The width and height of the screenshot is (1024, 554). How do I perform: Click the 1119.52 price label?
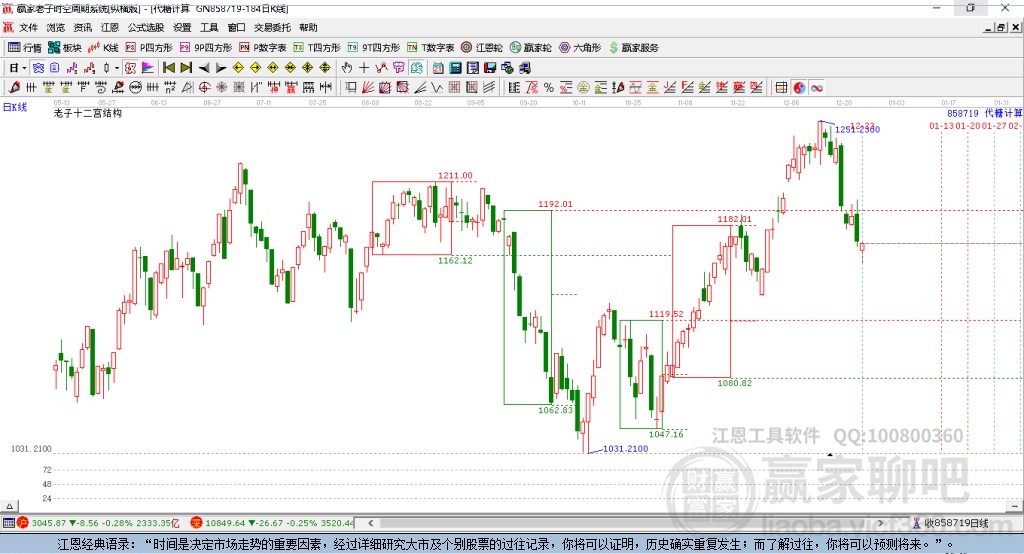coord(666,314)
